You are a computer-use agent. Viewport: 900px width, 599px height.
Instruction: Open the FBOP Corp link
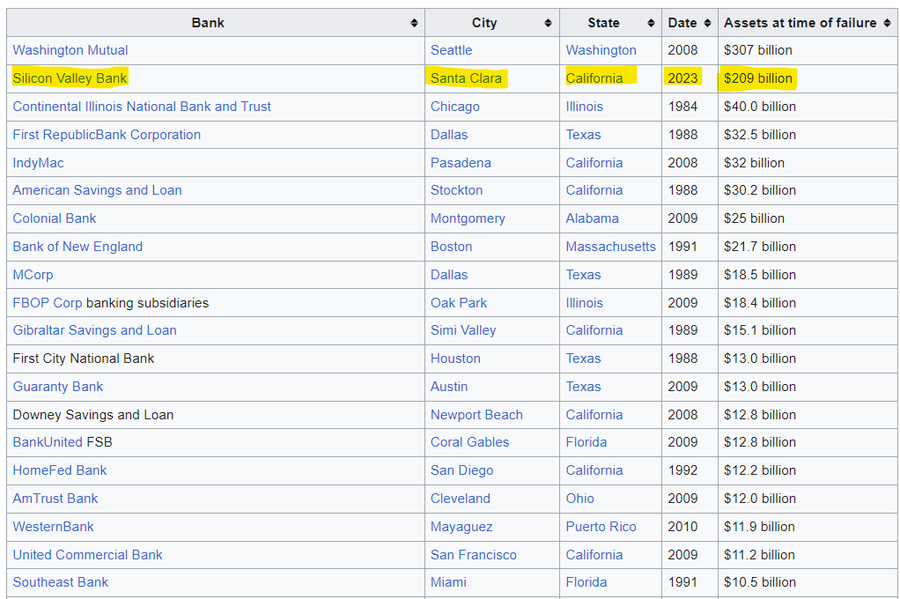[x=47, y=303]
